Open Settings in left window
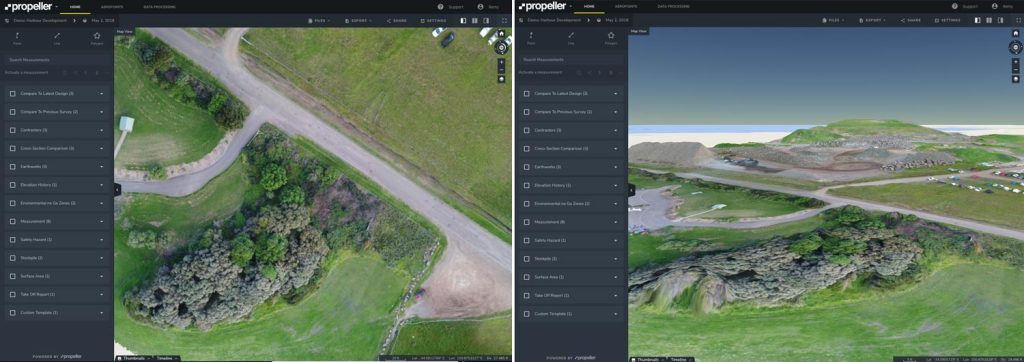1024x362 pixels. pyautogui.click(x=434, y=20)
